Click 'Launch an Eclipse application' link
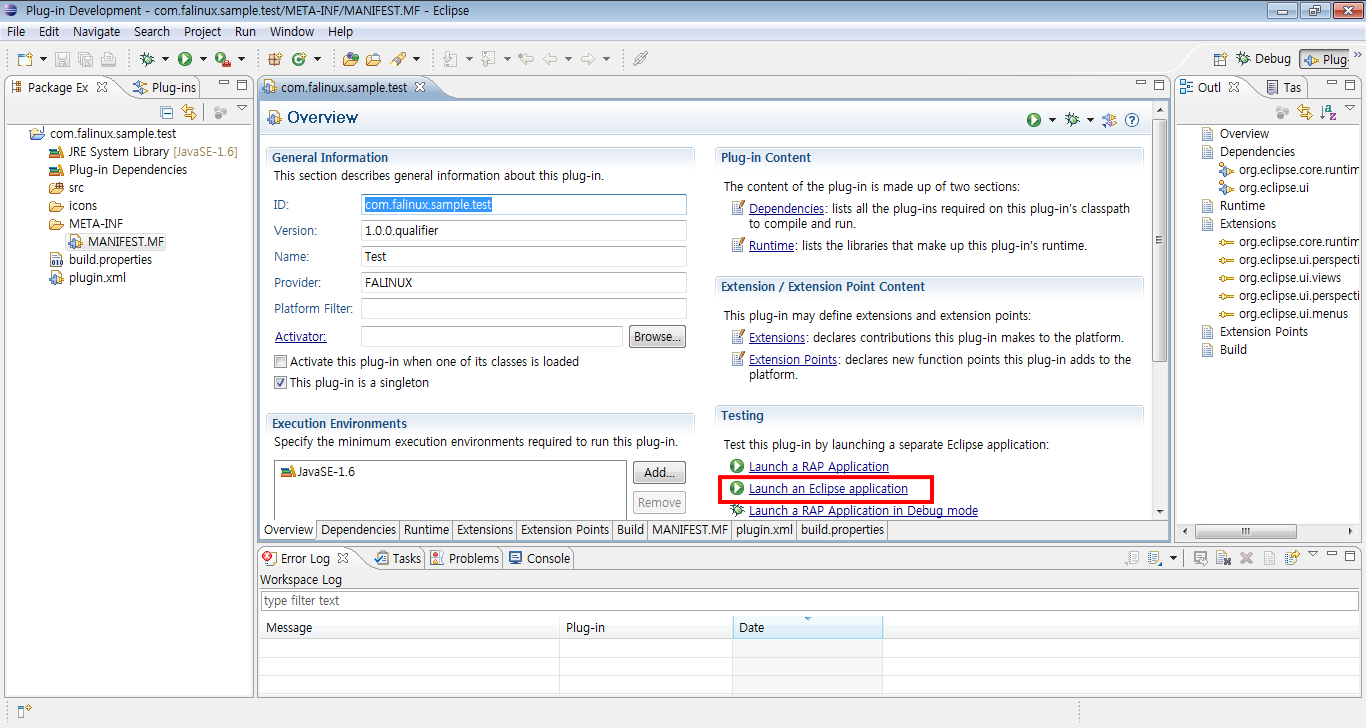The image size is (1366, 728). point(828,489)
